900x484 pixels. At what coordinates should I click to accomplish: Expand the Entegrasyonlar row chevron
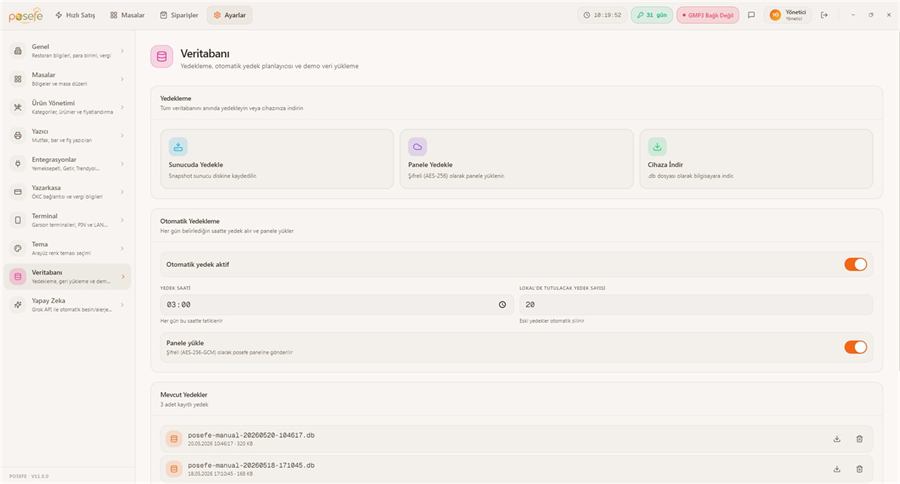point(122,164)
